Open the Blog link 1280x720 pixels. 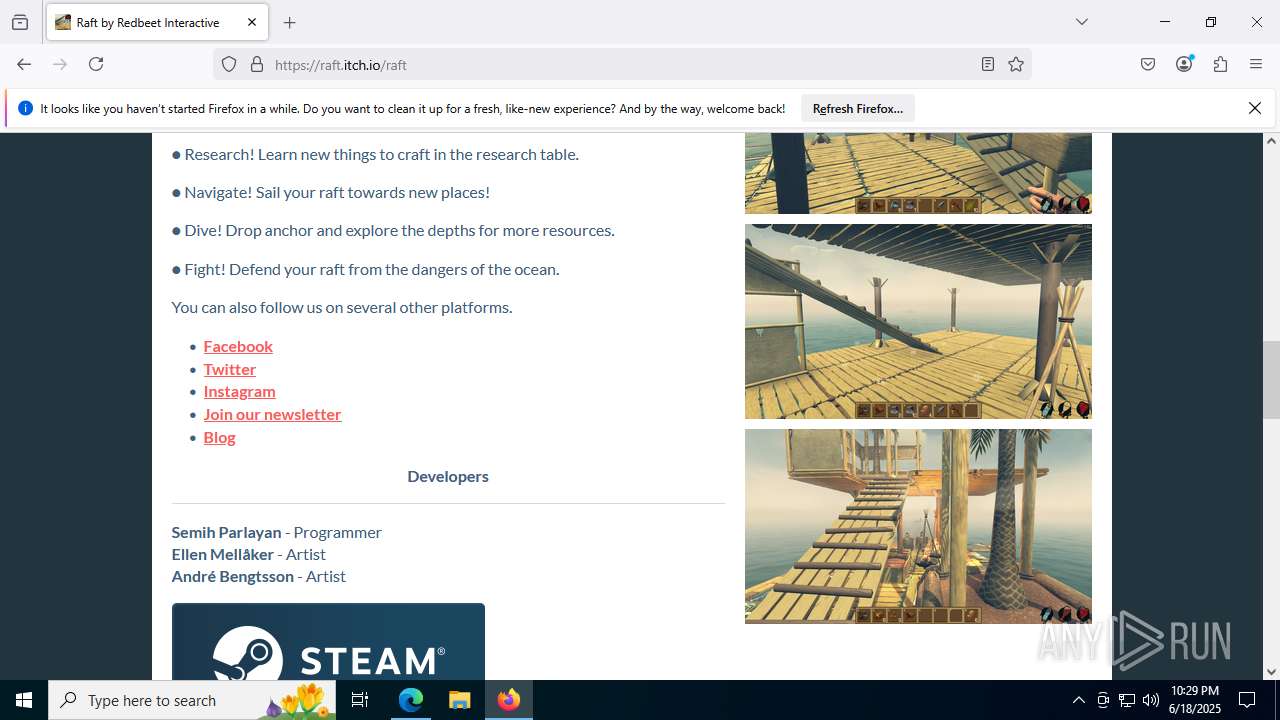pyautogui.click(x=220, y=437)
